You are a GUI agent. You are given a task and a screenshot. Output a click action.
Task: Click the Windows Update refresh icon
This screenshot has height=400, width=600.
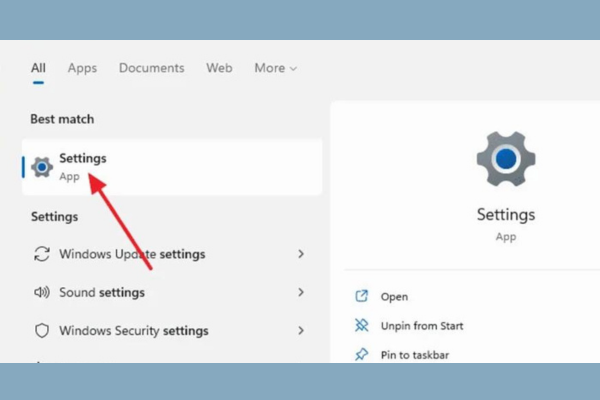pos(42,254)
